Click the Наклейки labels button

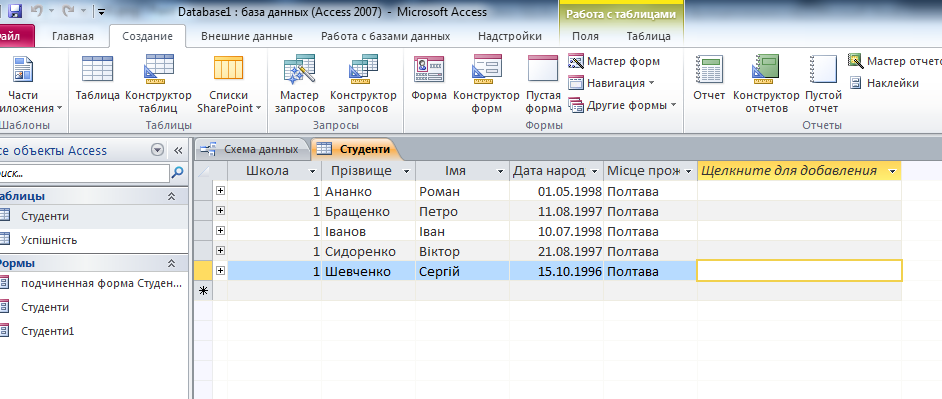(x=884, y=83)
